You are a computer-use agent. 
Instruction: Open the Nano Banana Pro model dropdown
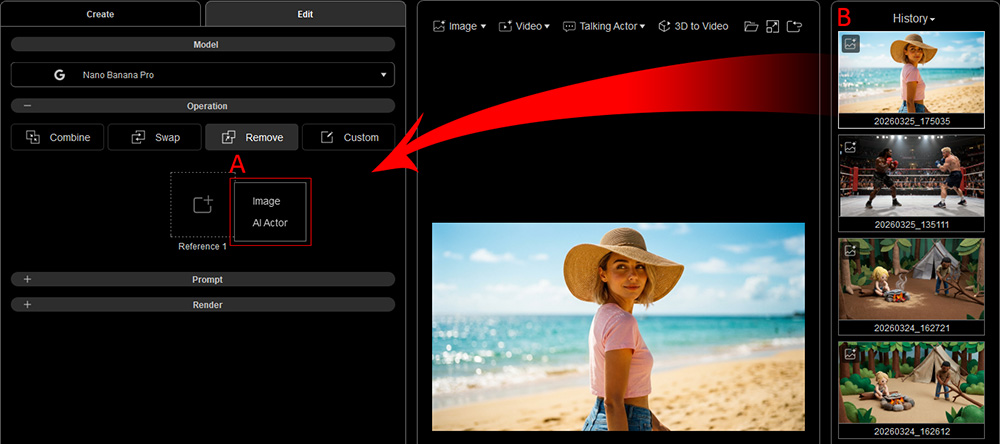tap(203, 75)
